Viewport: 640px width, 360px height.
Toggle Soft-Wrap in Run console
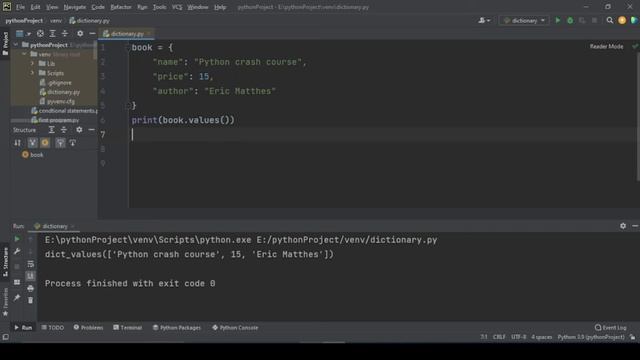pos(31,264)
